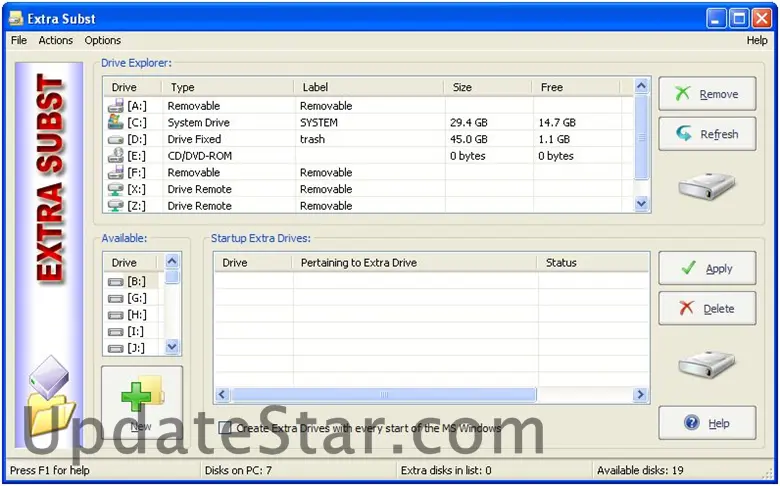Click the Remove button
Viewport: 780px width, 486px height.
(707, 94)
